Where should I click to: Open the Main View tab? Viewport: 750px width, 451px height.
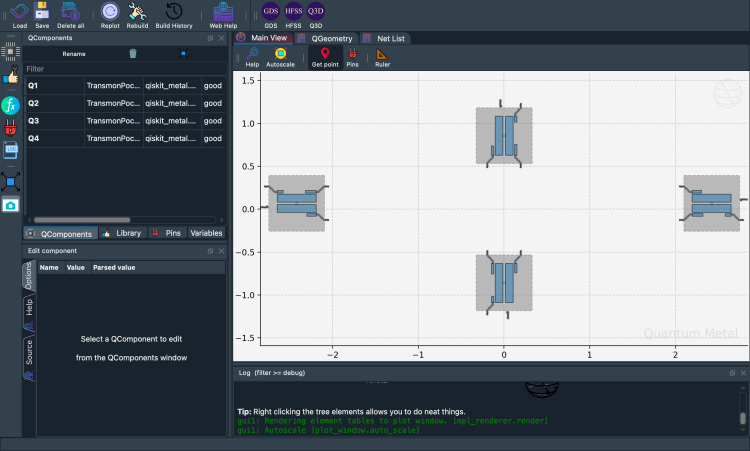tap(263, 38)
